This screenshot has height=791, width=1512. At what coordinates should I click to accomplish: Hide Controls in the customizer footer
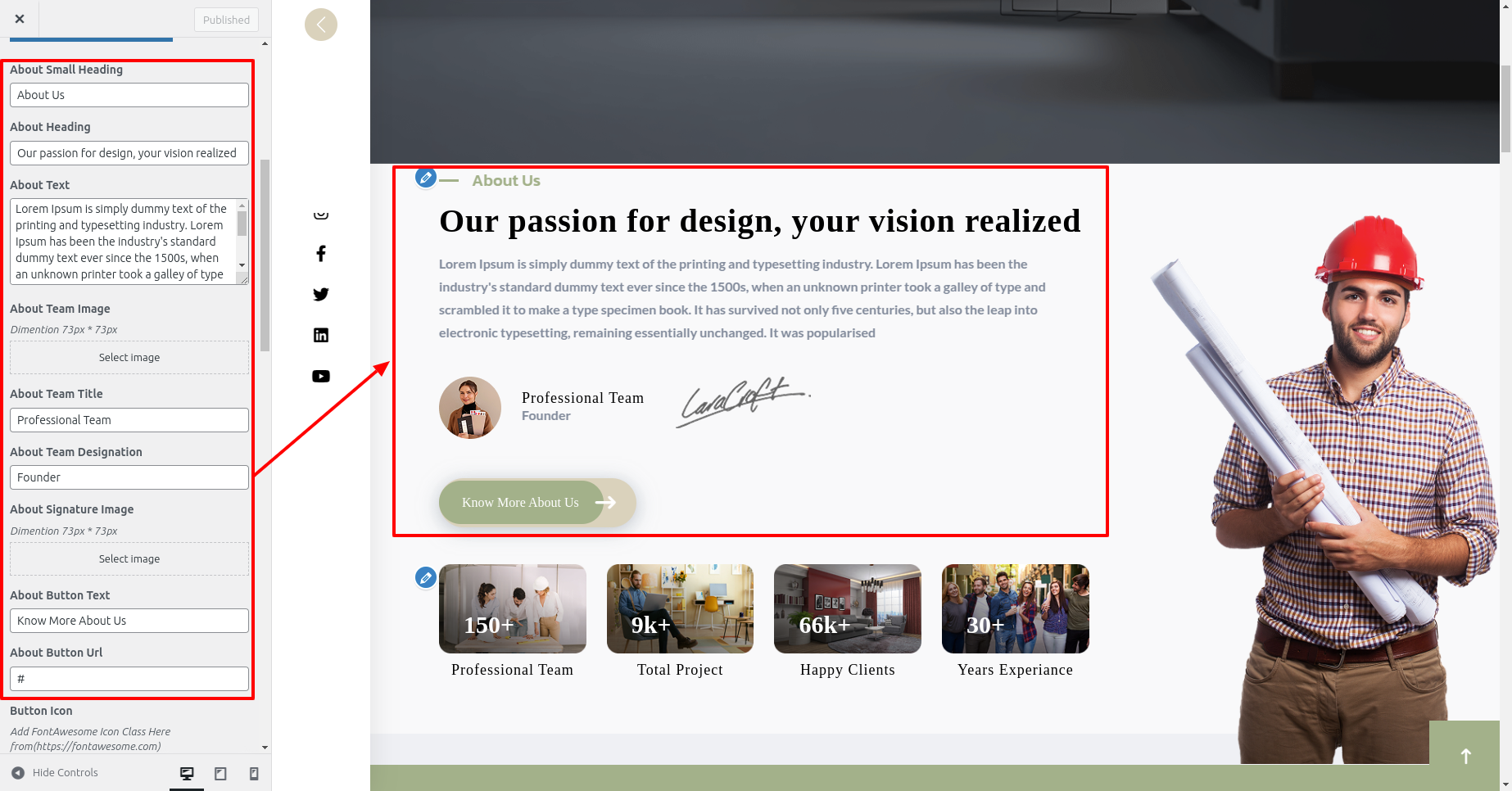55,772
